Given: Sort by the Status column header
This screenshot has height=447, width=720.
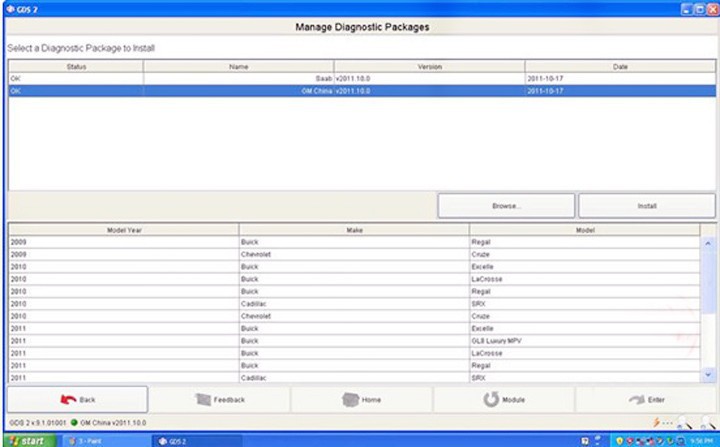Looking at the screenshot, I should 76,67.
